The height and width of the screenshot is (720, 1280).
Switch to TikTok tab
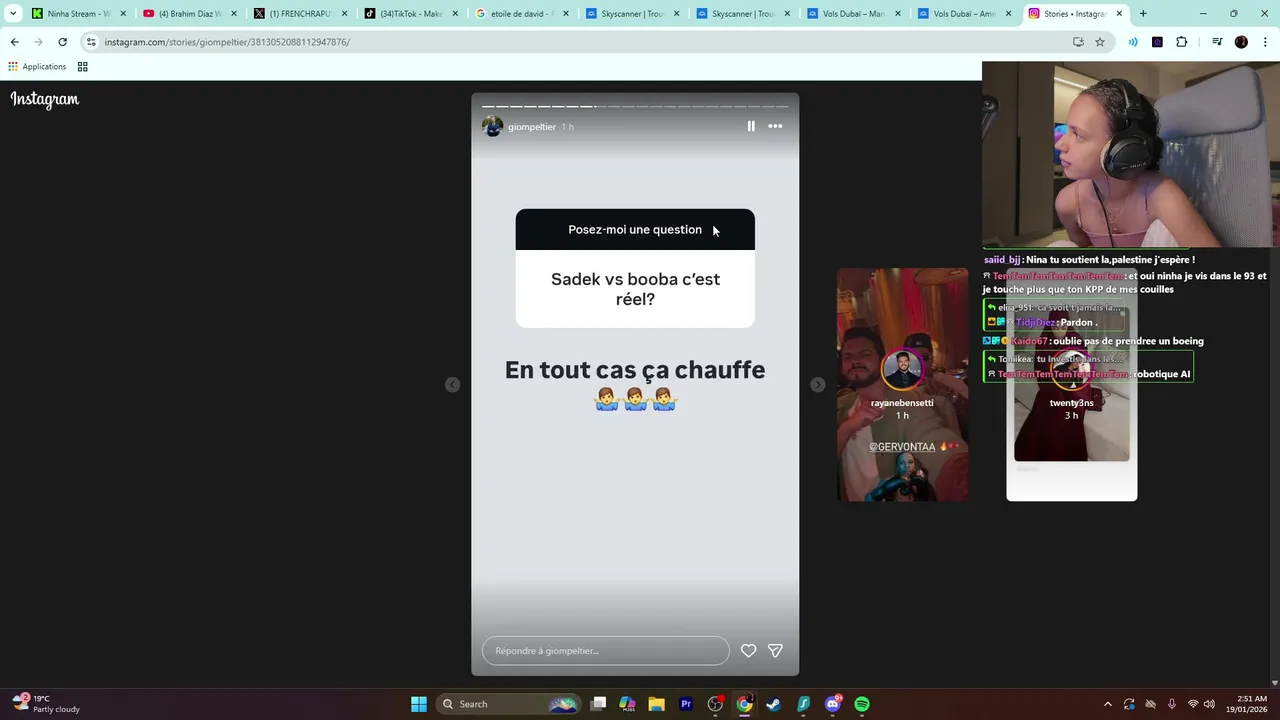coord(411,14)
